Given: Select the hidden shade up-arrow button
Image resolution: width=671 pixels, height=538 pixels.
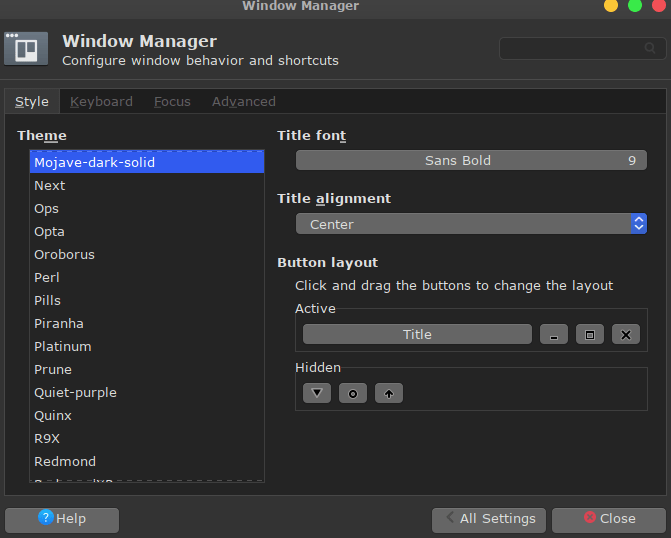Looking at the screenshot, I should point(389,393).
